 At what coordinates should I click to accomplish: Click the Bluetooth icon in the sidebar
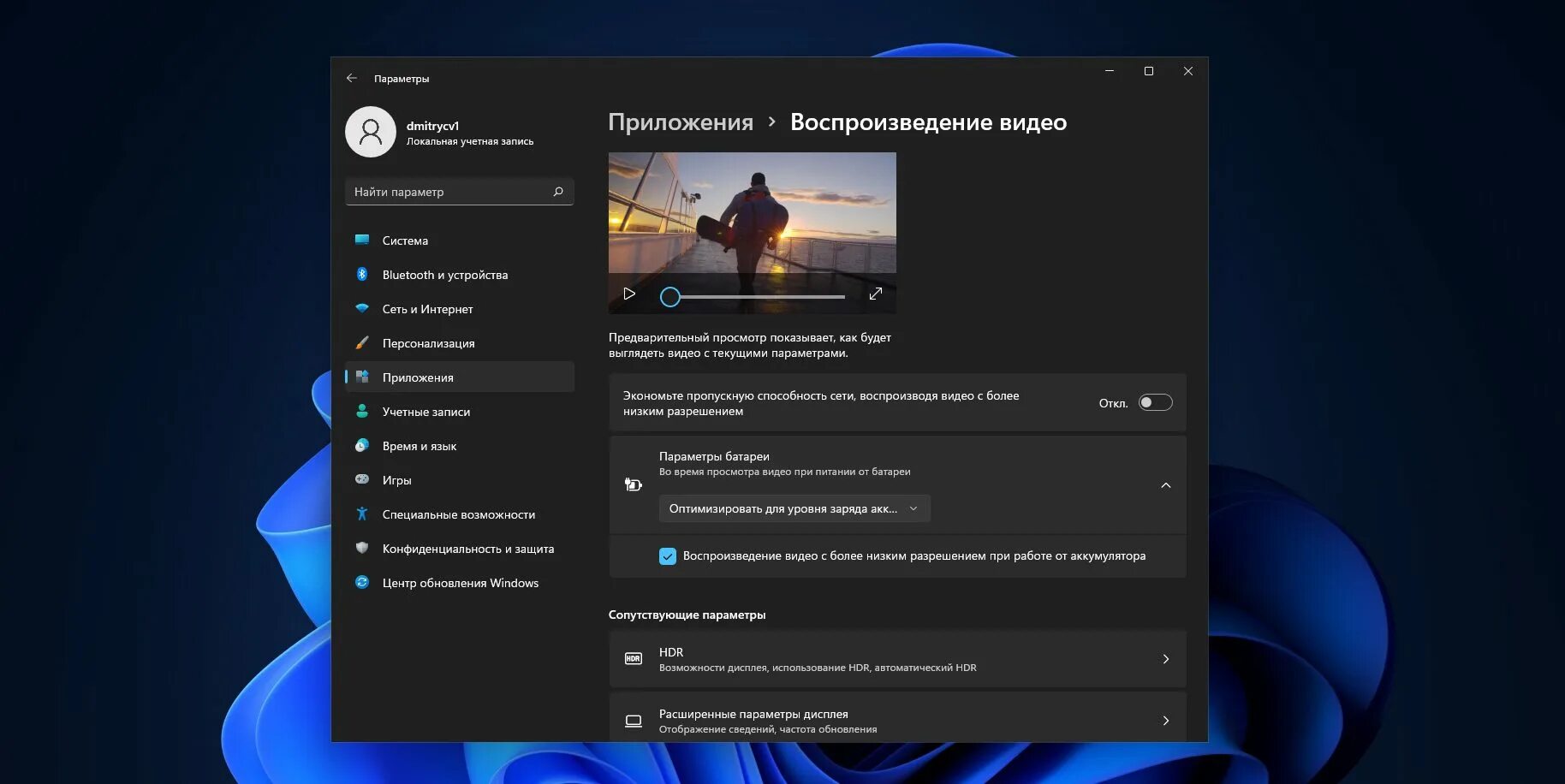[x=362, y=274]
